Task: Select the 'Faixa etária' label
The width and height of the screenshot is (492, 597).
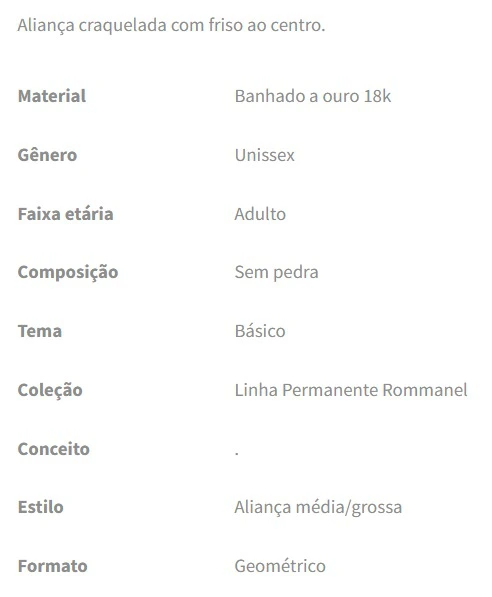Action: (65, 214)
